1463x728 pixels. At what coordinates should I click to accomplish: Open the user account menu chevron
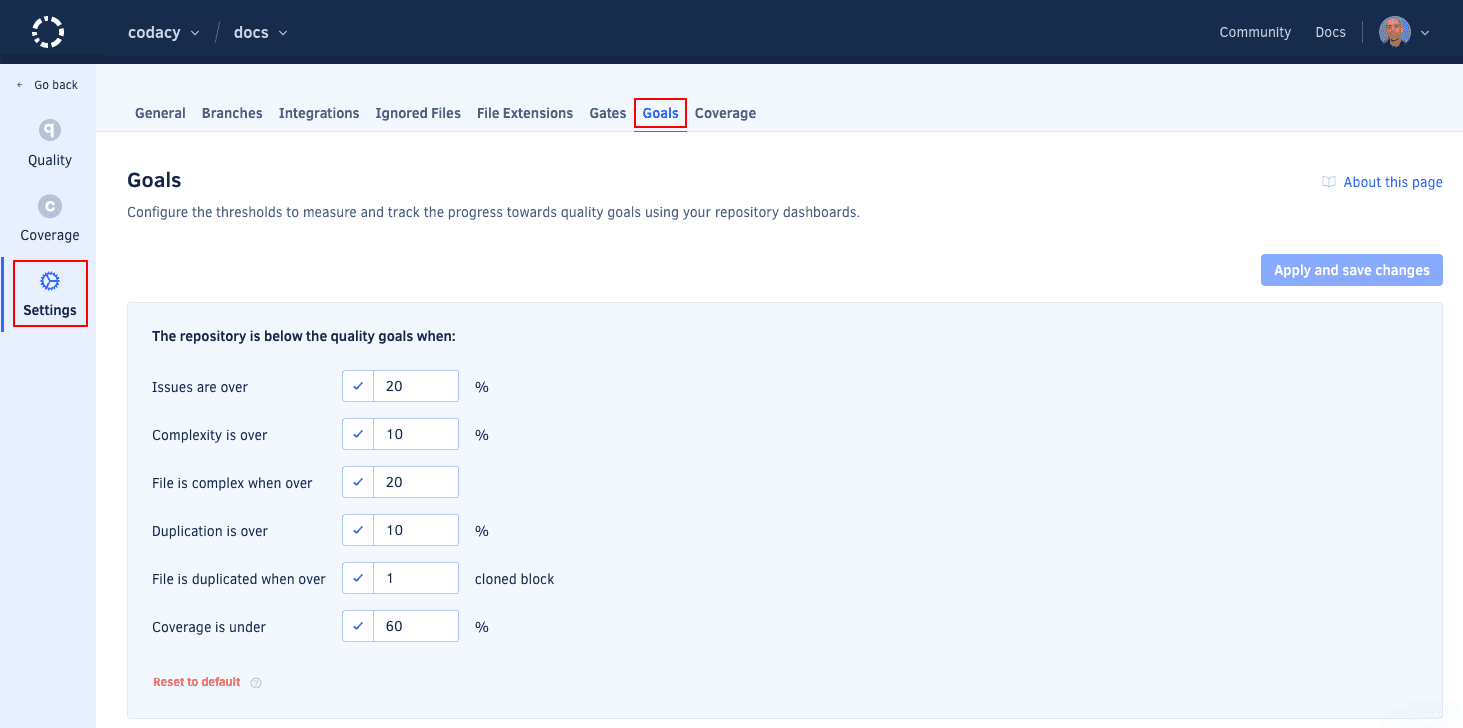coord(1425,33)
